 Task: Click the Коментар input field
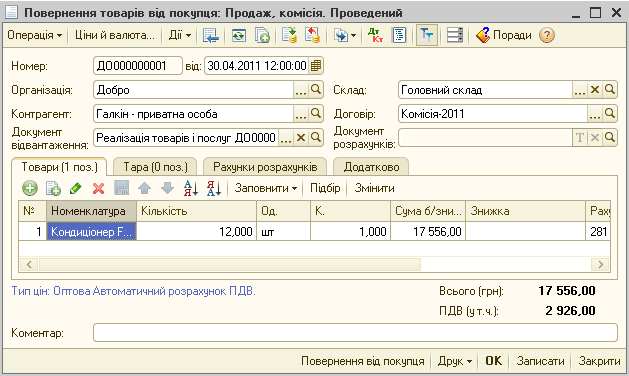355,333
